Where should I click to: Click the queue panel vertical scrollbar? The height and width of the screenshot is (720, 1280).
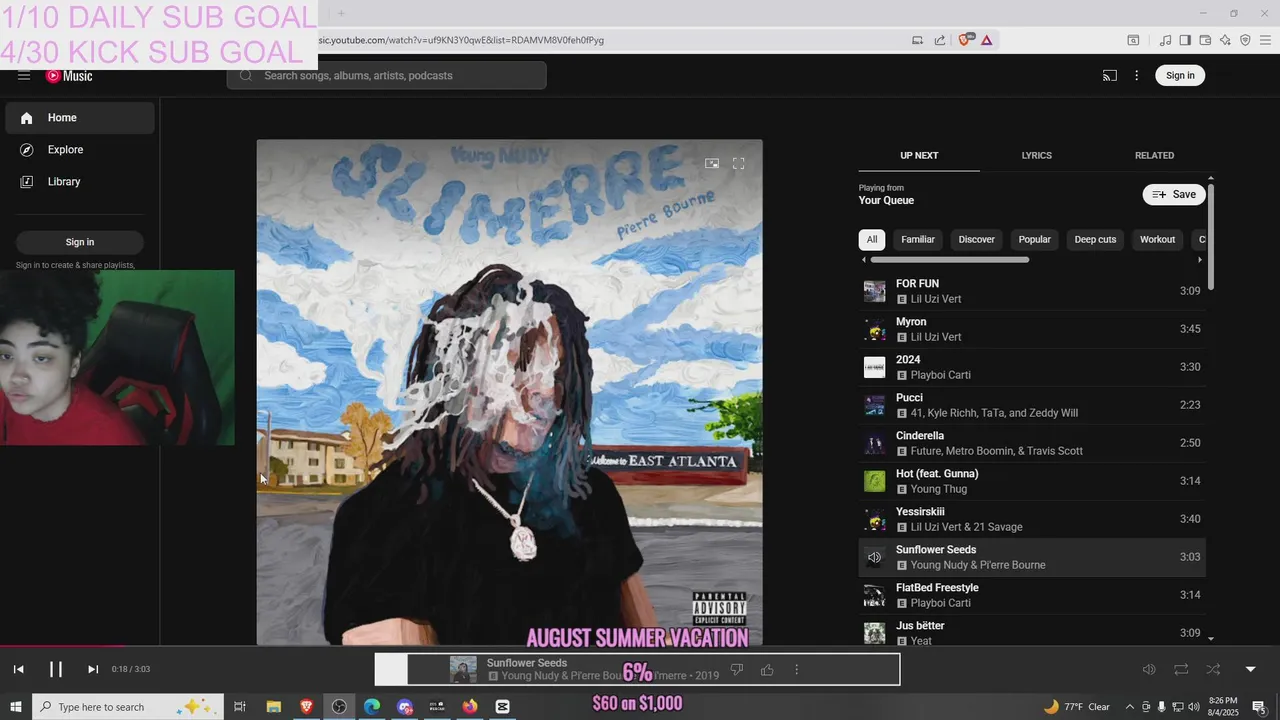pos(1211,236)
